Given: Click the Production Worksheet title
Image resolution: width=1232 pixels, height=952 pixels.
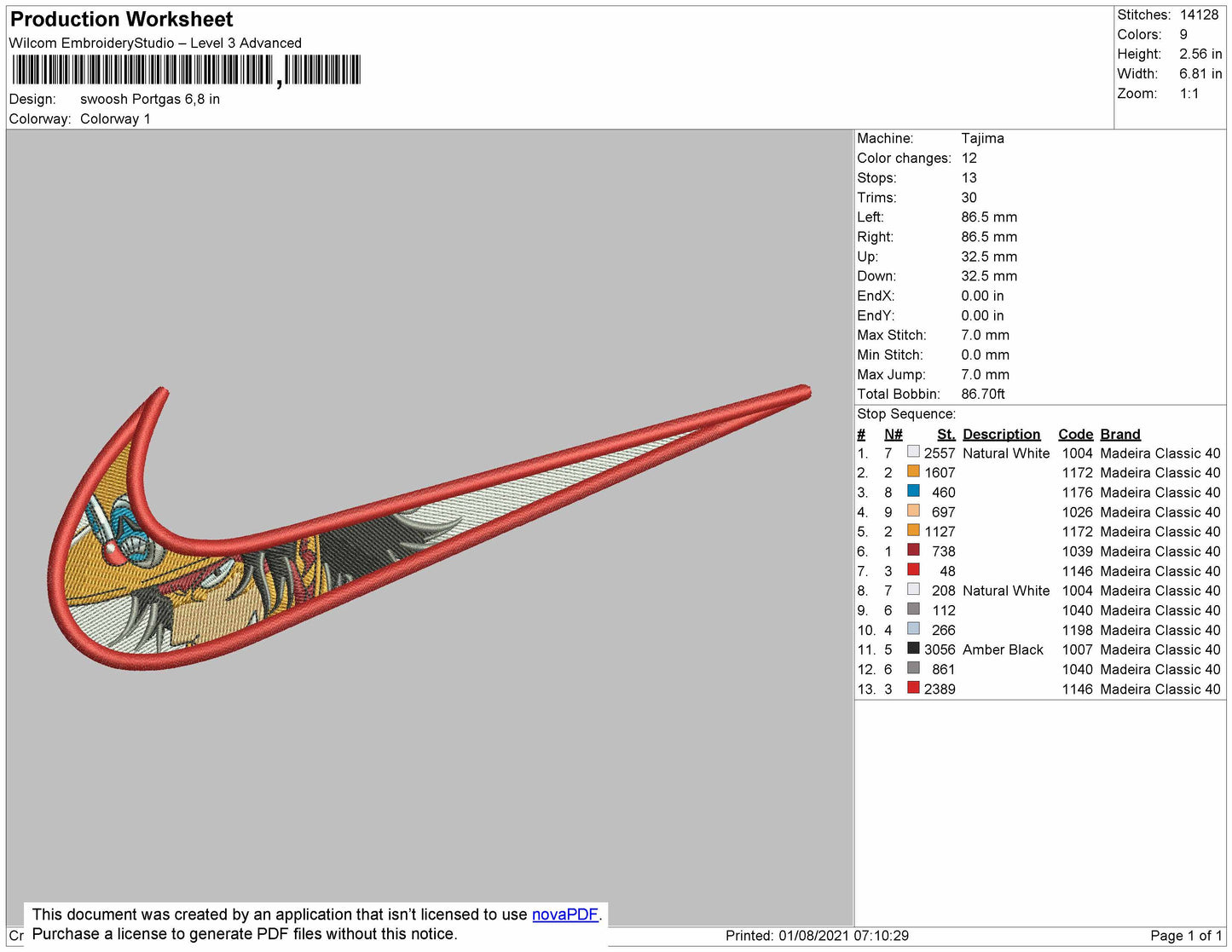Looking at the screenshot, I should [x=121, y=20].
